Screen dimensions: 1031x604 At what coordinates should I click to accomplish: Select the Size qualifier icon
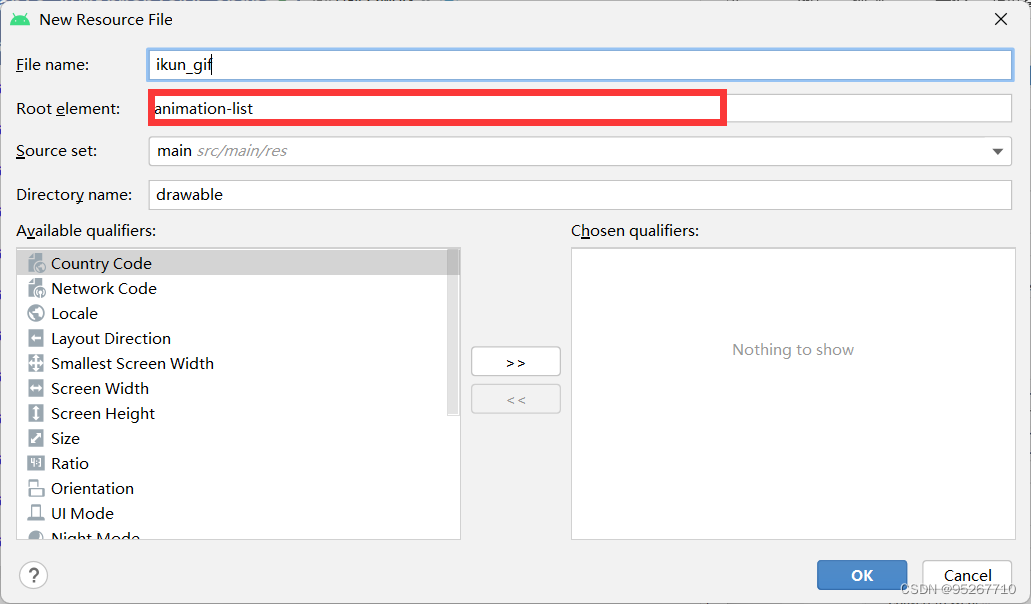(x=36, y=438)
